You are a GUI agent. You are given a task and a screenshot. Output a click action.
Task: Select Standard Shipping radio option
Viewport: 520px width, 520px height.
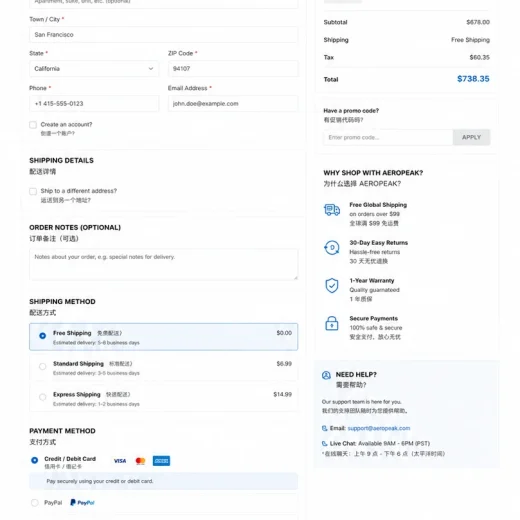coord(42,367)
